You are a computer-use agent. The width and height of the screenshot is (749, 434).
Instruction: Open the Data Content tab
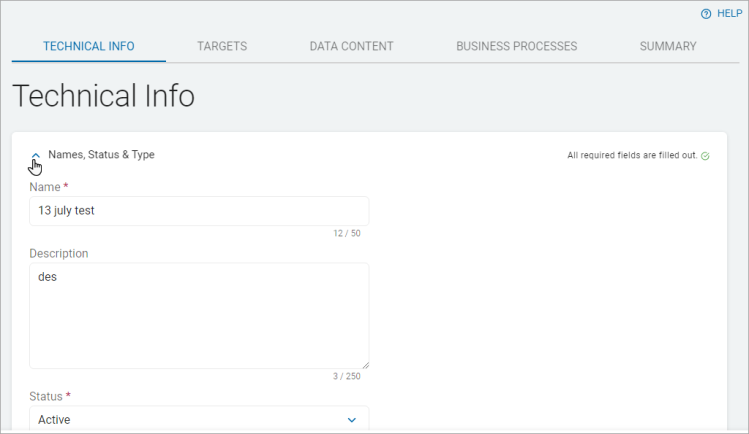point(351,46)
